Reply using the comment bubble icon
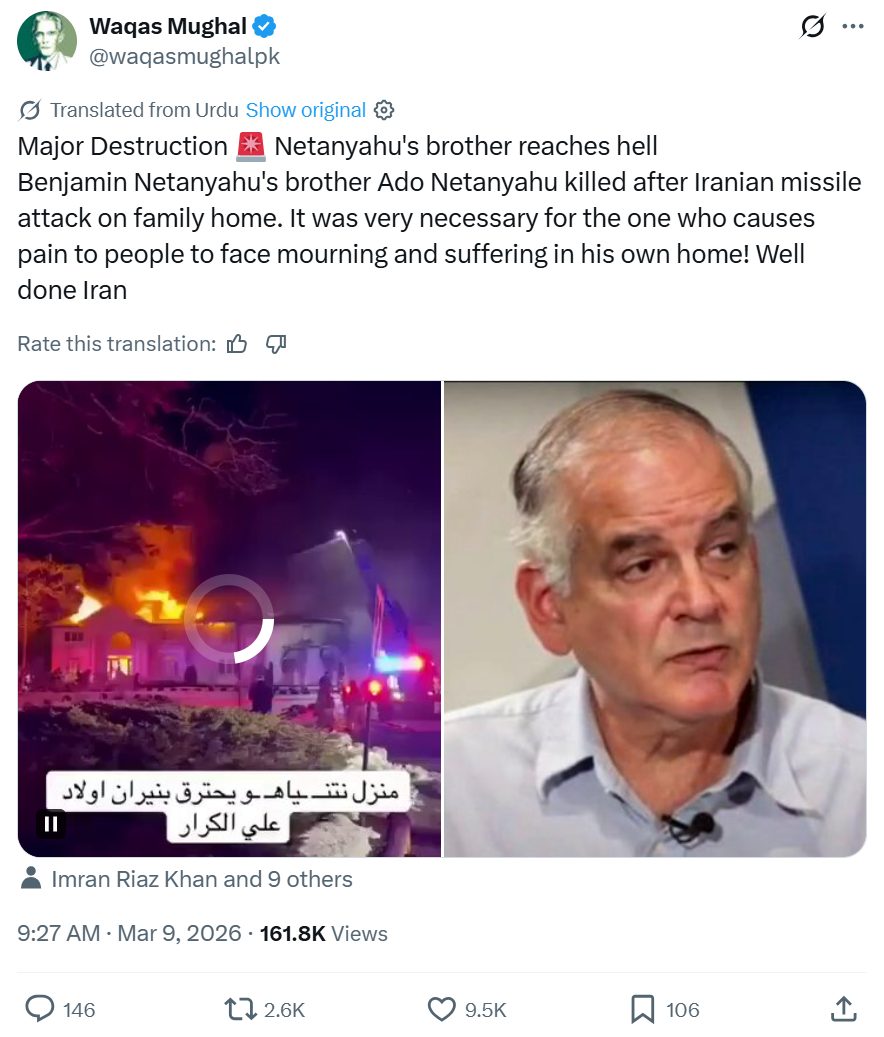The height and width of the screenshot is (1037, 884). (x=40, y=1009)
